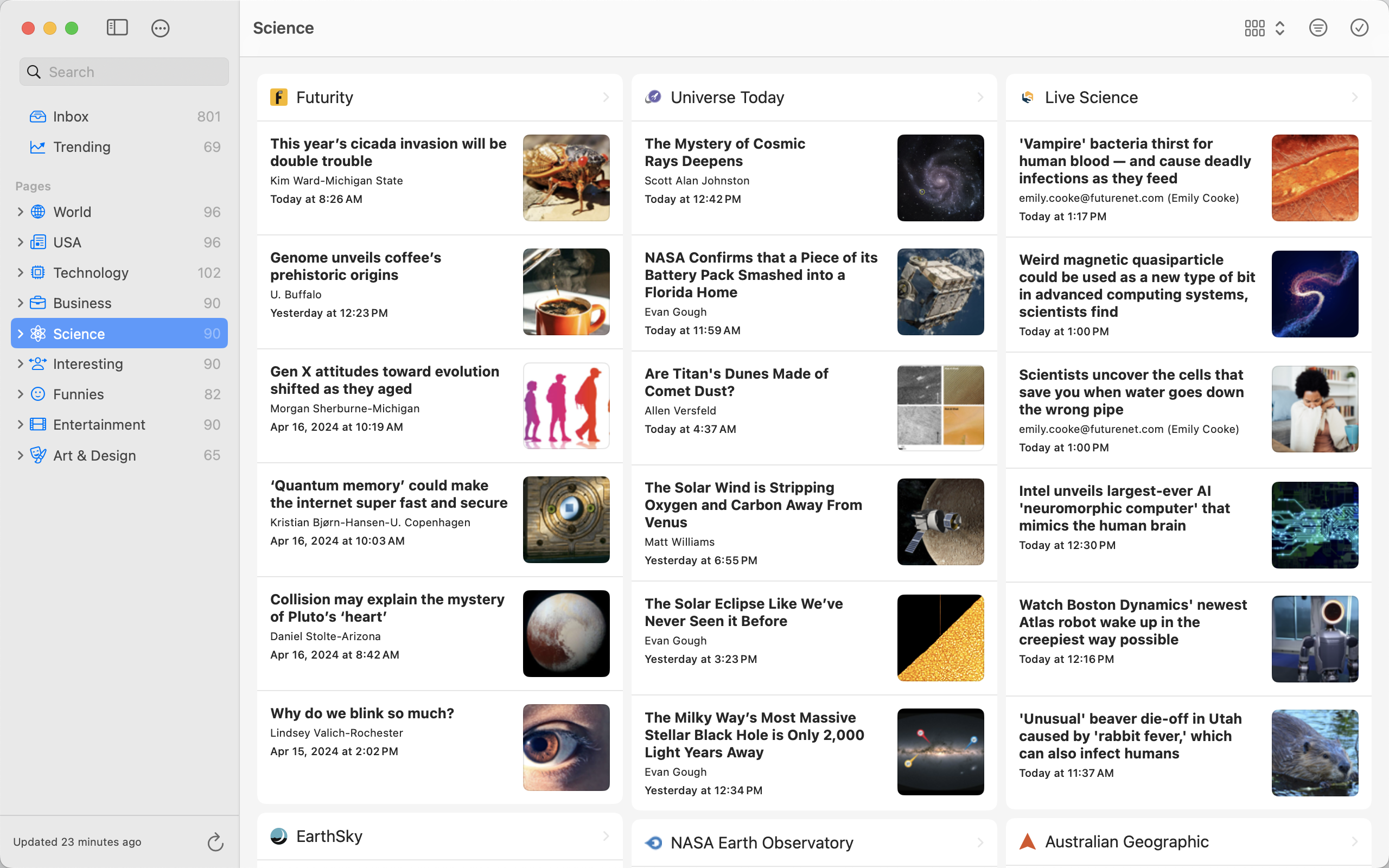Open the more options ellipsis menu
This screenshot has width=1389, height=868.
(x=160, y=28)
